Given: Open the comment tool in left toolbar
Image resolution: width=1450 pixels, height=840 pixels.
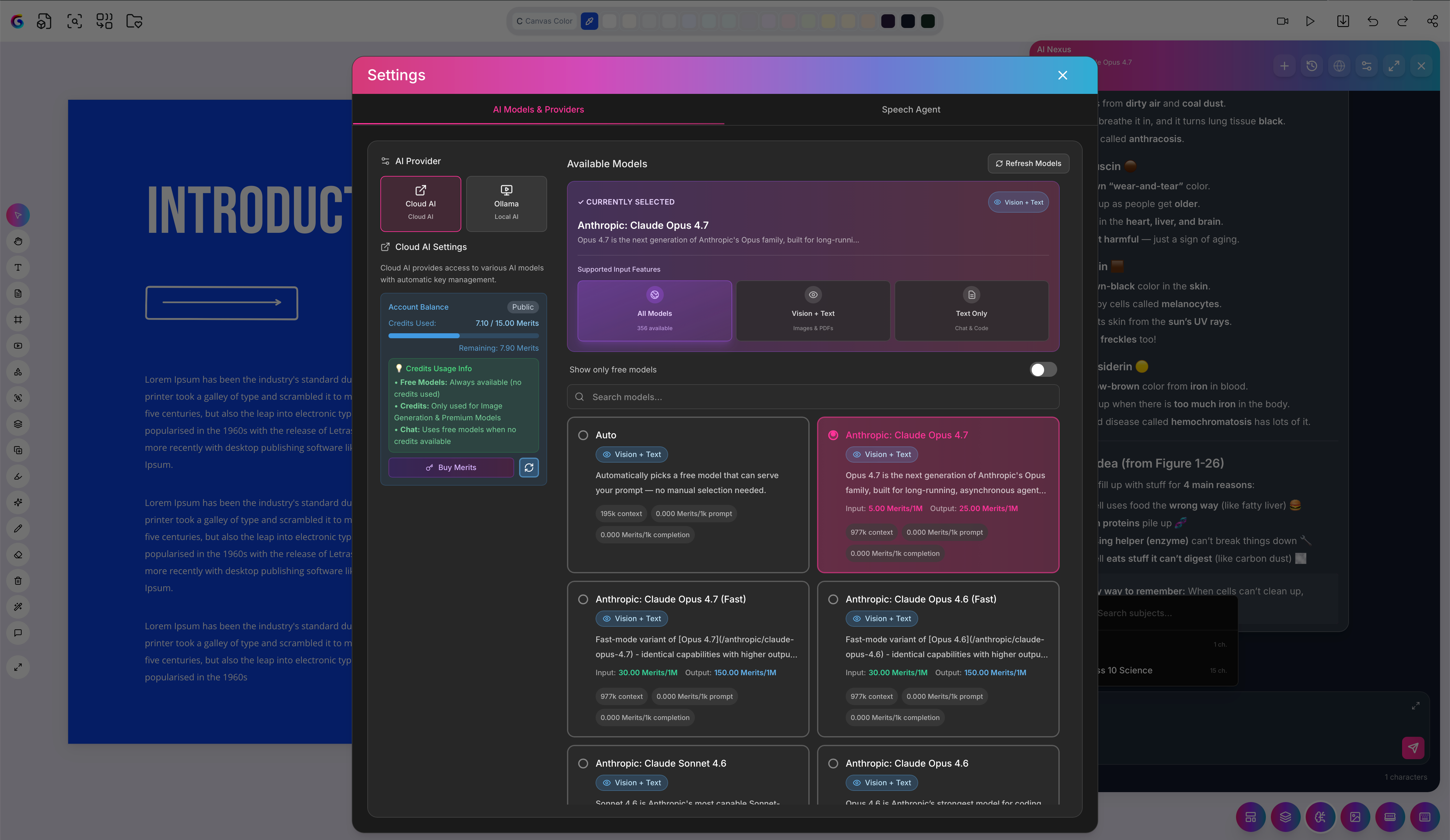Looking at the screenshot, I should [18, 633].
